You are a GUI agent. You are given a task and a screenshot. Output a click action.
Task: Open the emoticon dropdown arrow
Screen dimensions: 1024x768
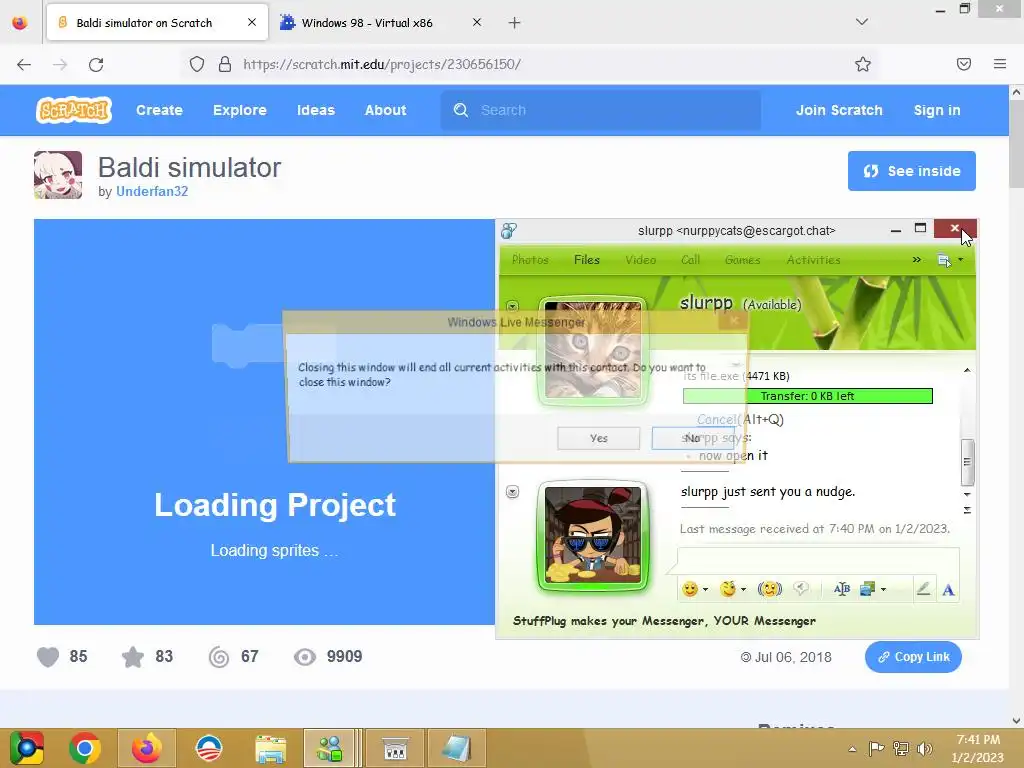(x=705, y=590)
